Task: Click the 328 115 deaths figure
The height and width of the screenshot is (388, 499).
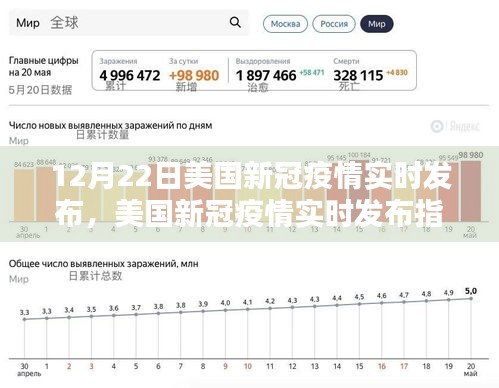Action: [358, 75]
